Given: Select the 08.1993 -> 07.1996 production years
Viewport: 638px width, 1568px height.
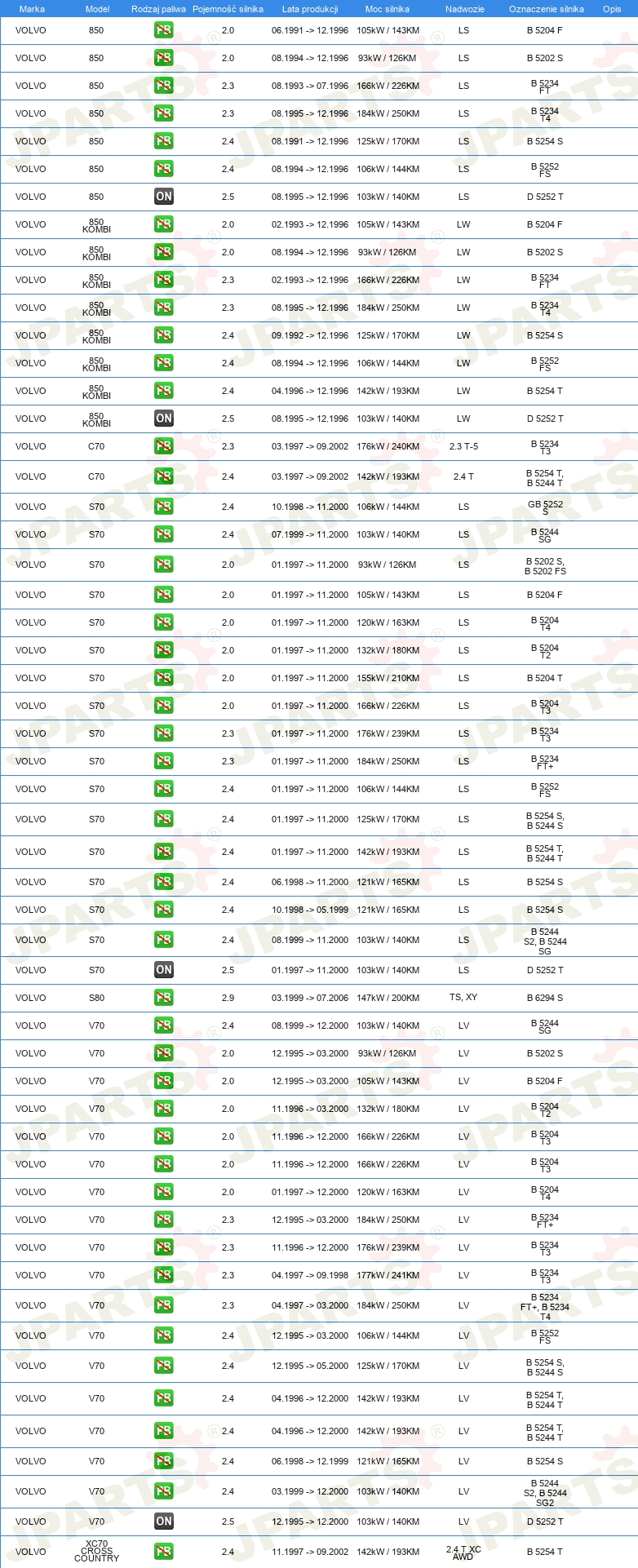Looking at the screenshot, I should click(x=310, y=86).
